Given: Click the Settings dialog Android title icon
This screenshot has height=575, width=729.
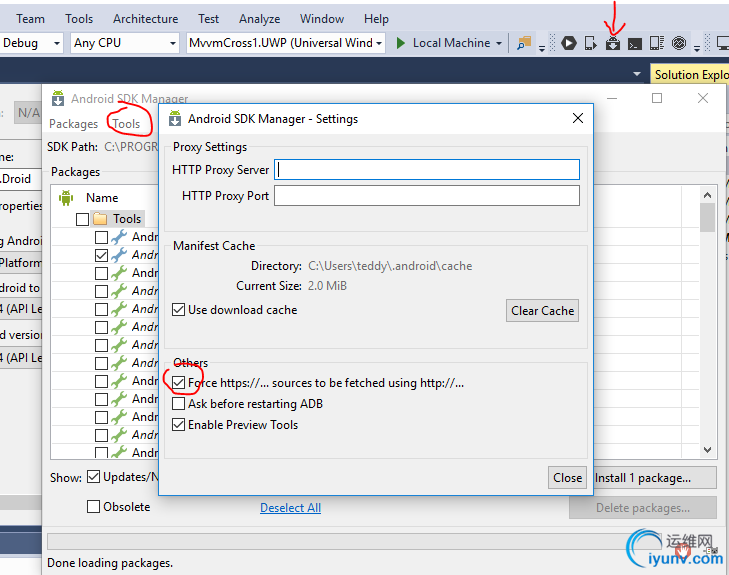Looking at the screenshot, I should click(175, 119).
